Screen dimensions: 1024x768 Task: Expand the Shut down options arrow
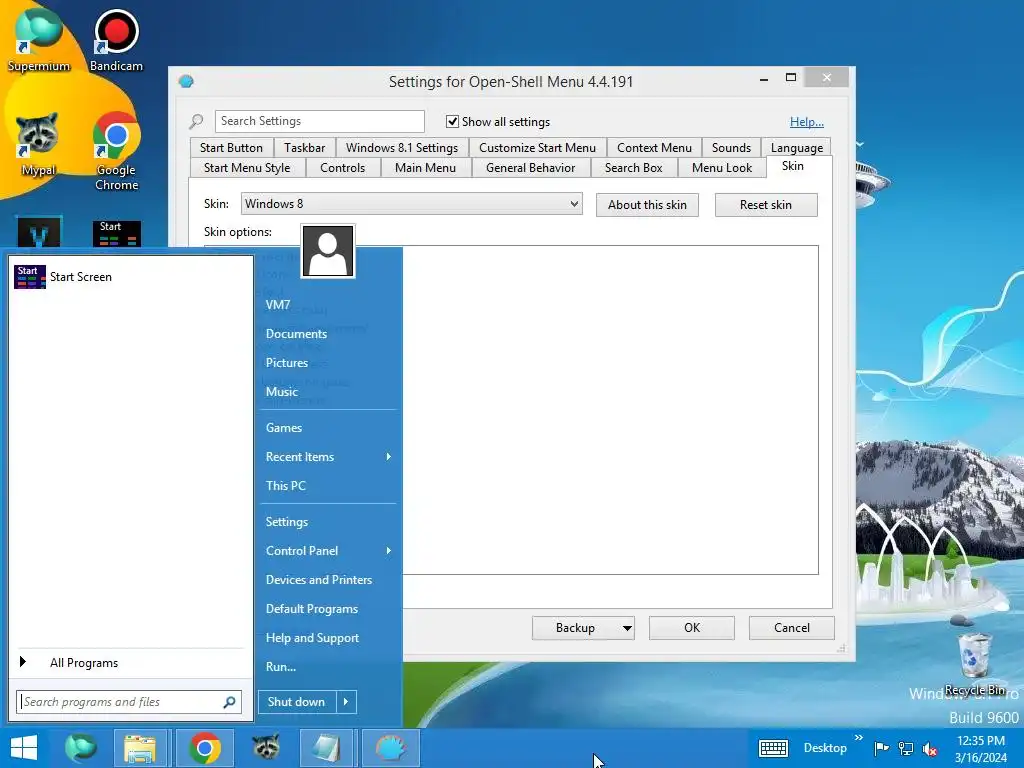346,702
